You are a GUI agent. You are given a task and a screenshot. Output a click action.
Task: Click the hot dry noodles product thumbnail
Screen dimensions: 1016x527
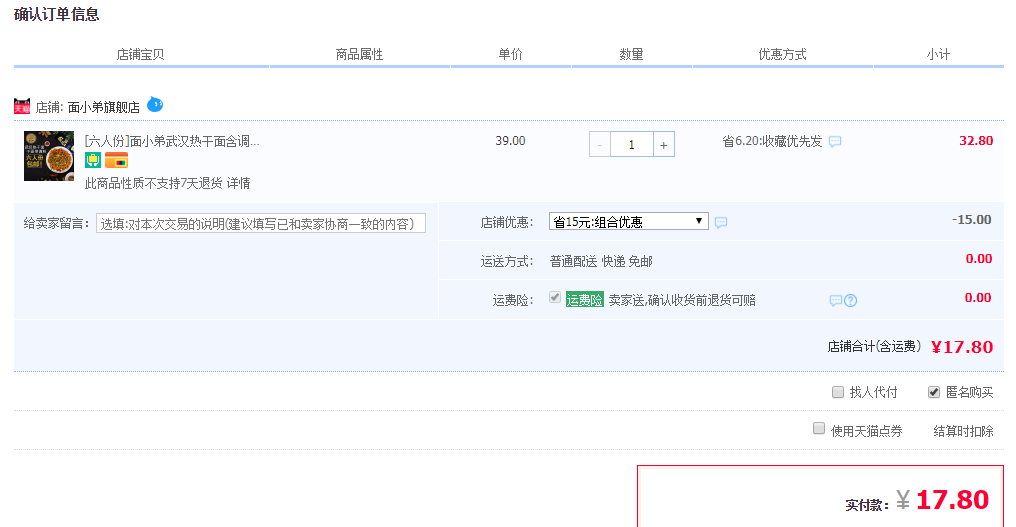click(x=49, y=156)
